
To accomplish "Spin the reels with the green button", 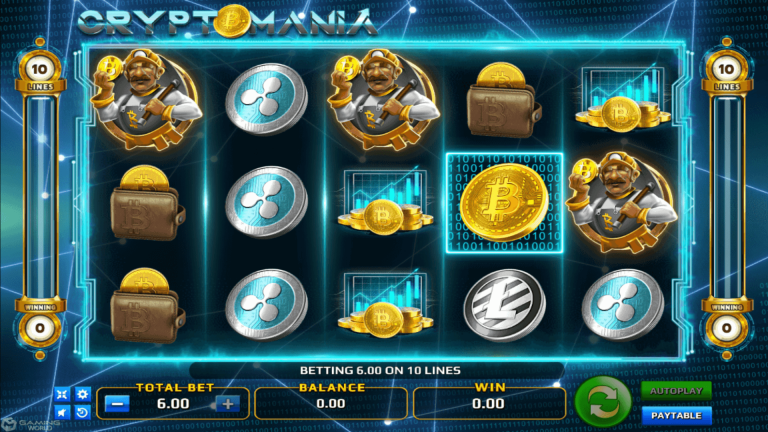I will pos(603,403).
